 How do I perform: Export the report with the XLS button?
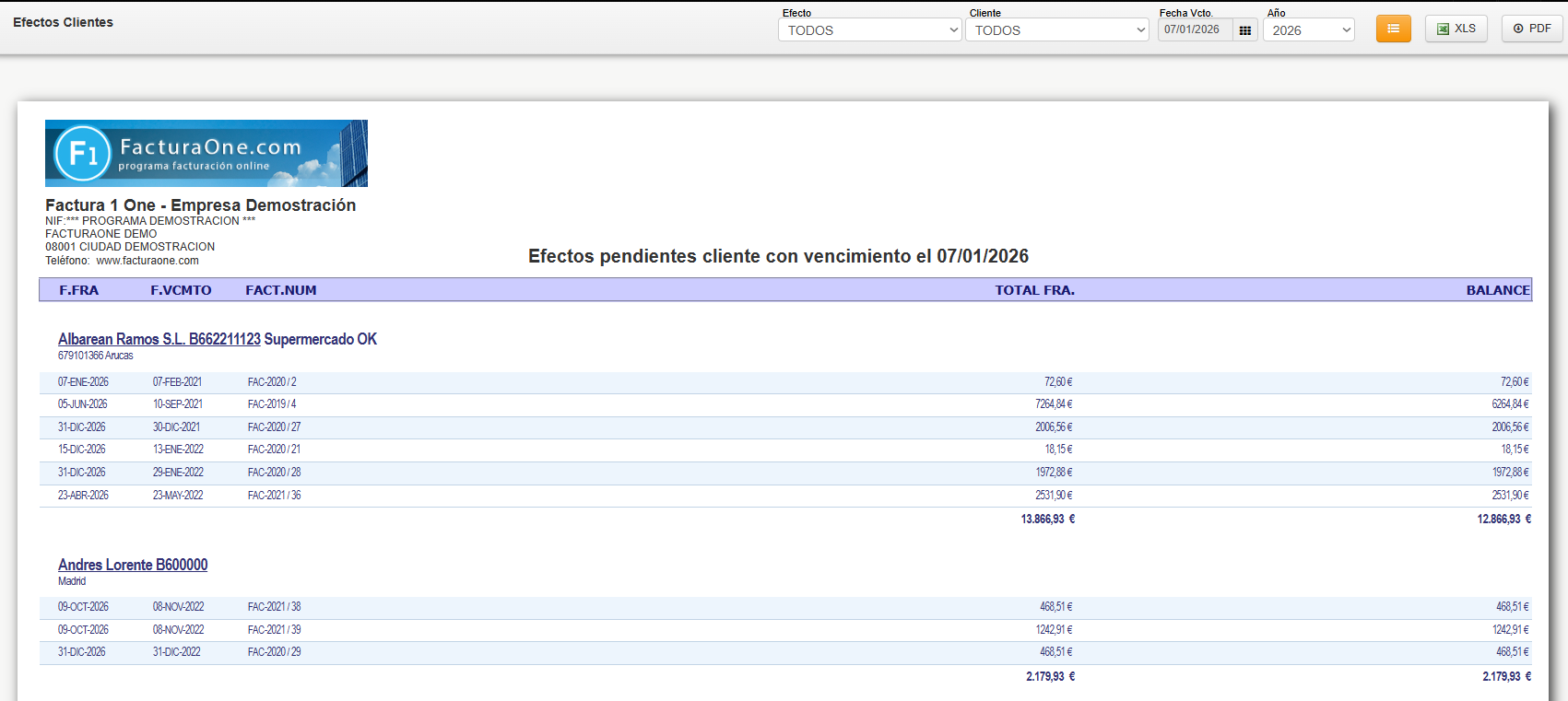(x=1456, y=29)
